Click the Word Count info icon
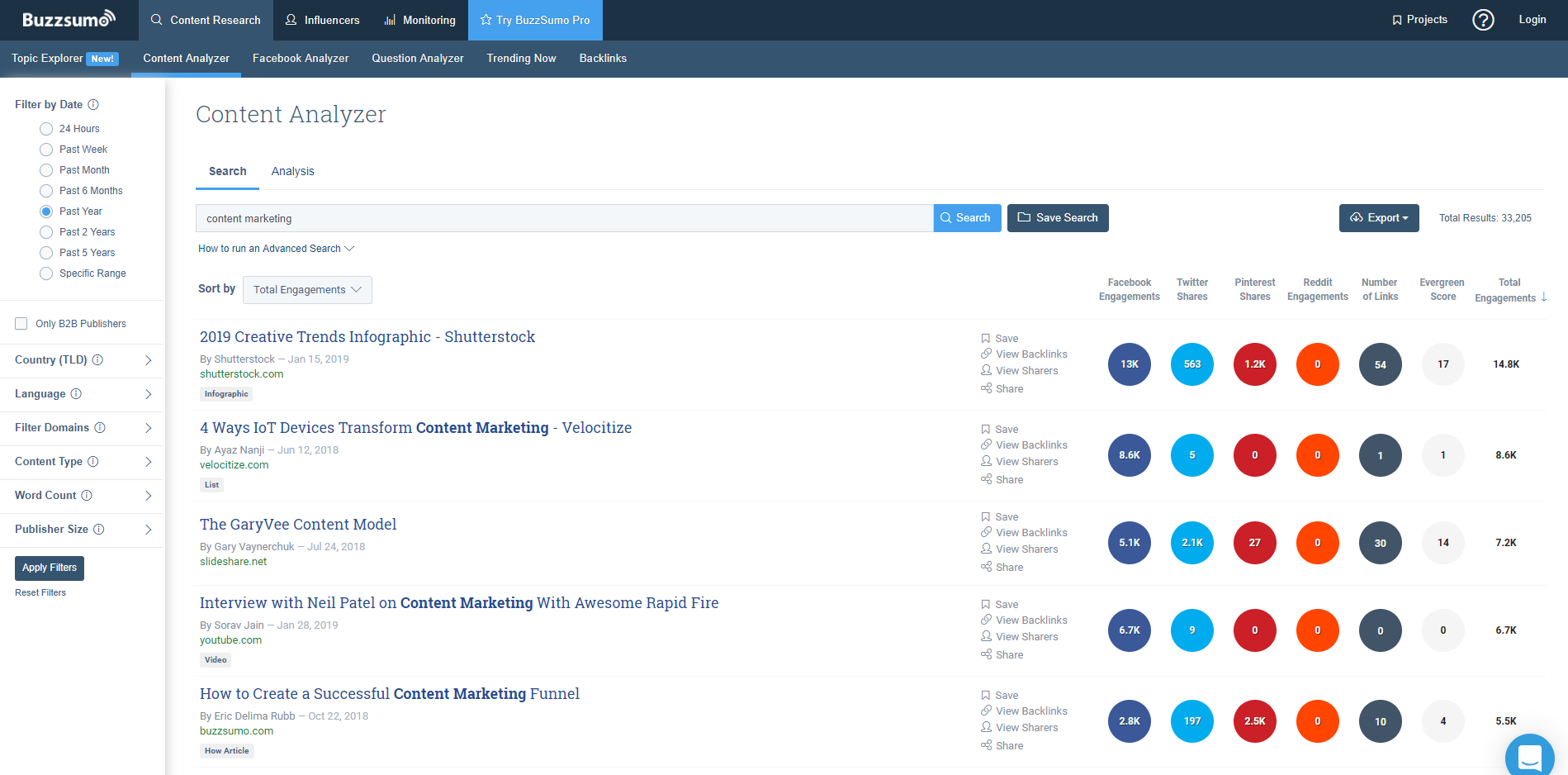Image resolution: width=1568 pixels, height=775 pixels. click(x=87, y=496)
